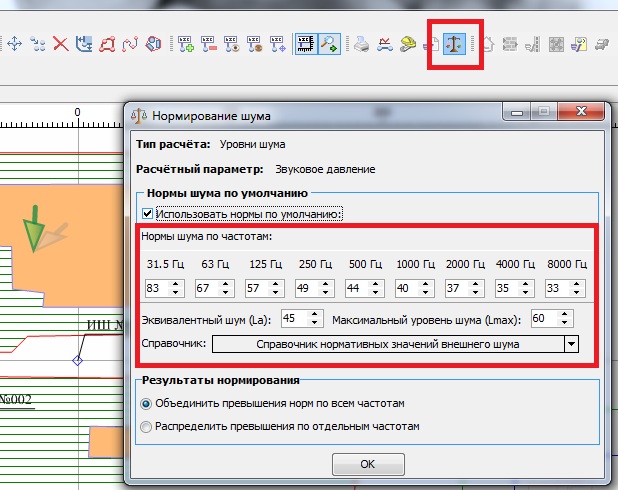This screenshot has height=490, width=618.
Task: Toggle 'Использовать нормы по умолчанию' checkbox
Action: point(148,213)
